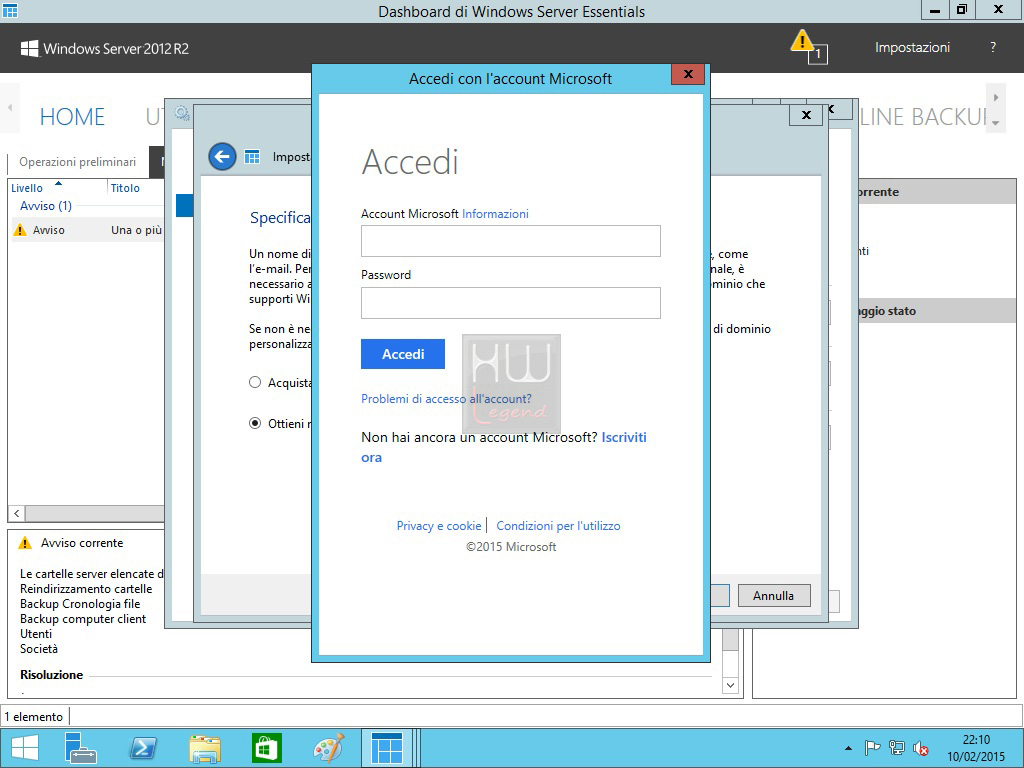1024x768 pixels.
Task: Click the '1 elemento' status text
Action: point(33,716)
